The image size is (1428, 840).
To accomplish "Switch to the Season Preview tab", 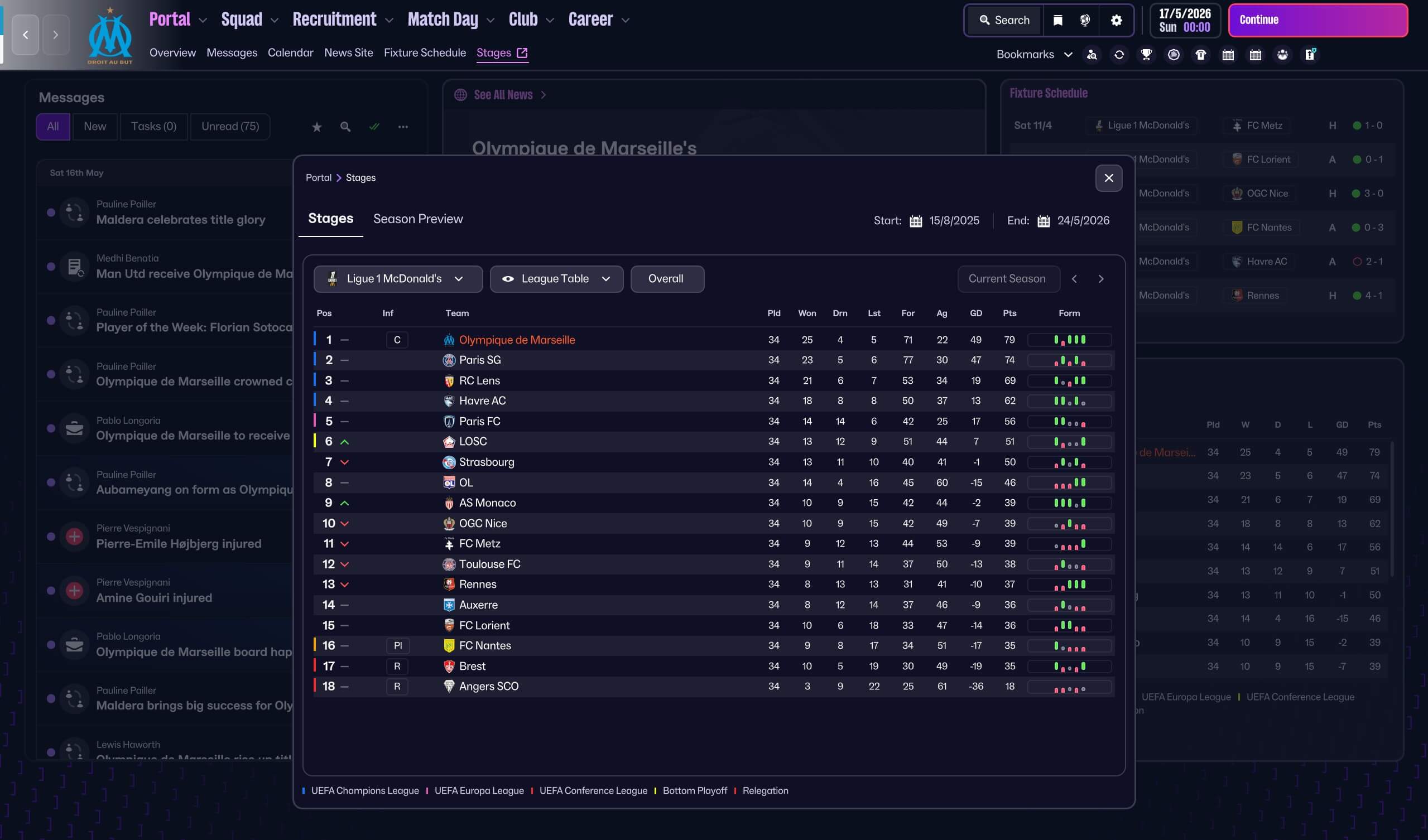I will pyautogui.click(x=417, y=219).
